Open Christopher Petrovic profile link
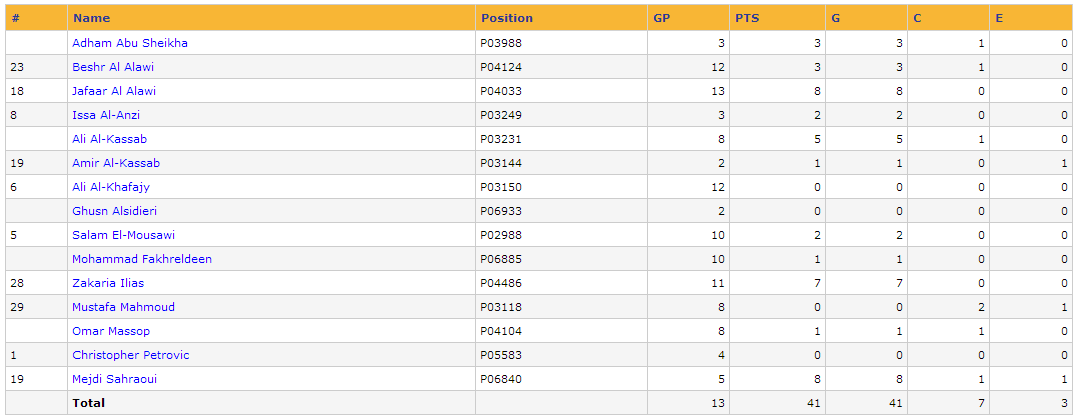This screenshot has height=419, width=1077. click(131, 355)
